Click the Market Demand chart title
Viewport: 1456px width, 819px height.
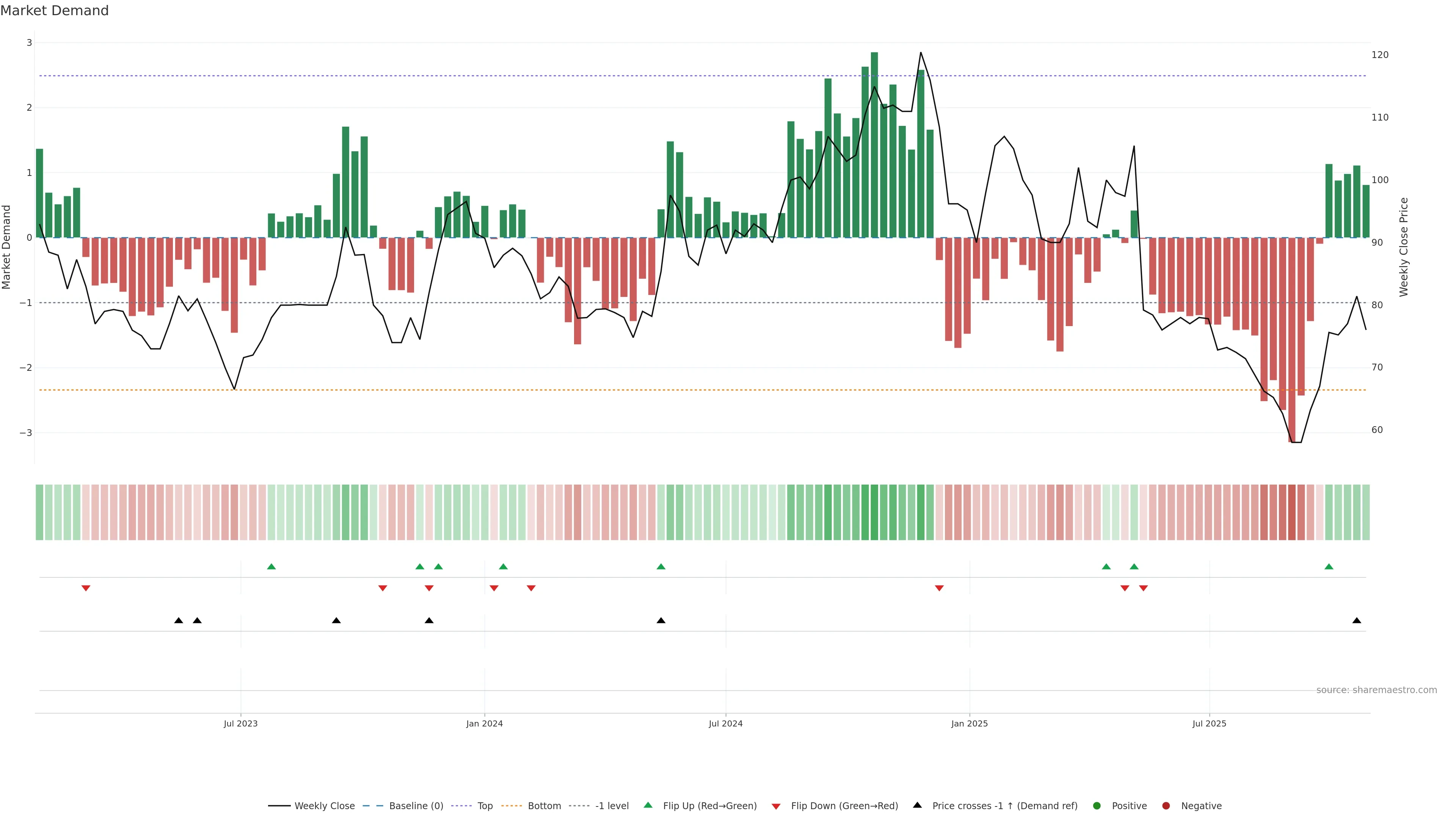coord(54,11)
